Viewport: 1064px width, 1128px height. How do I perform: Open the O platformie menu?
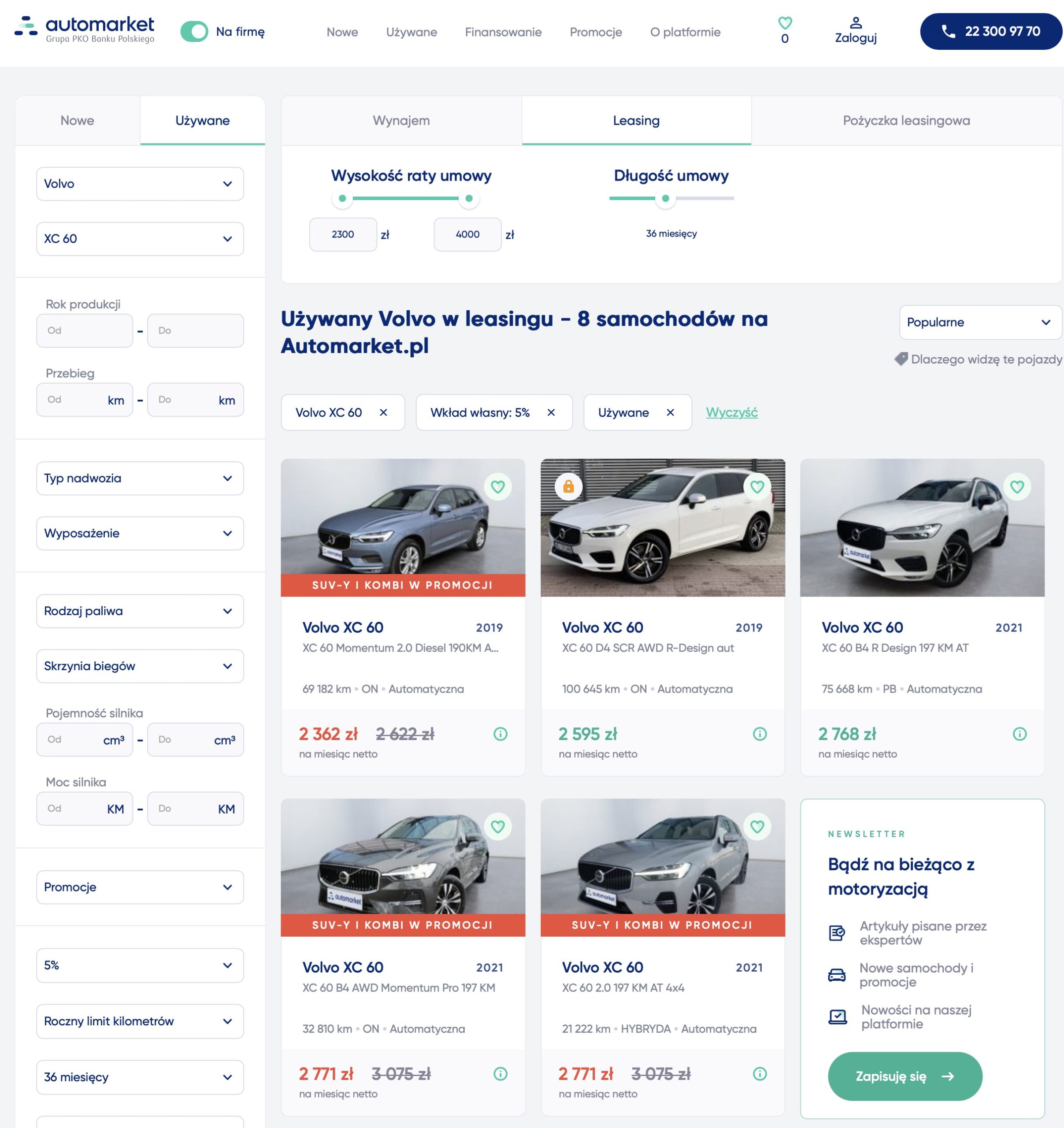(685, 32)
